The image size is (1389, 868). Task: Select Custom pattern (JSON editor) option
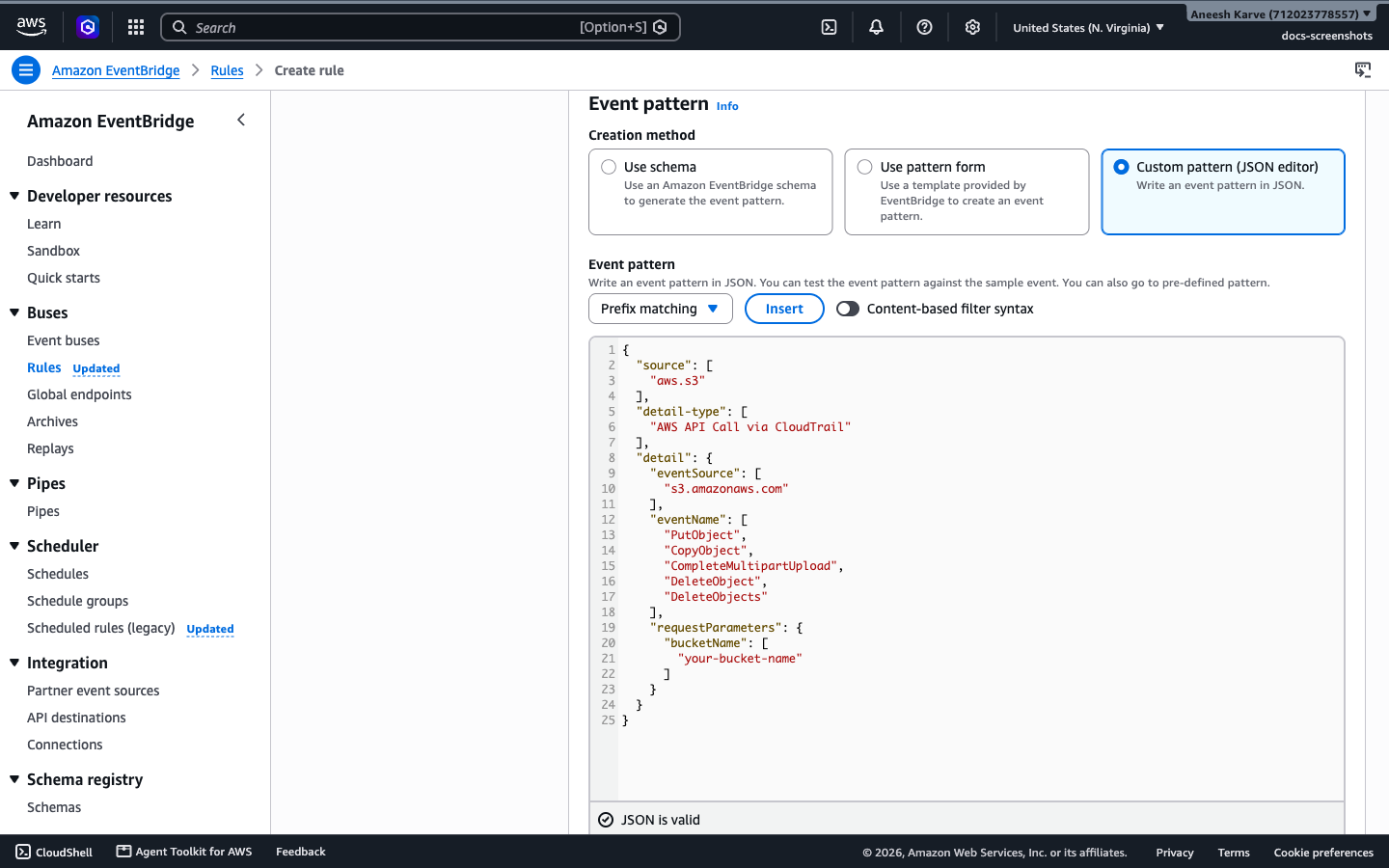click(x=1121, y=167)
